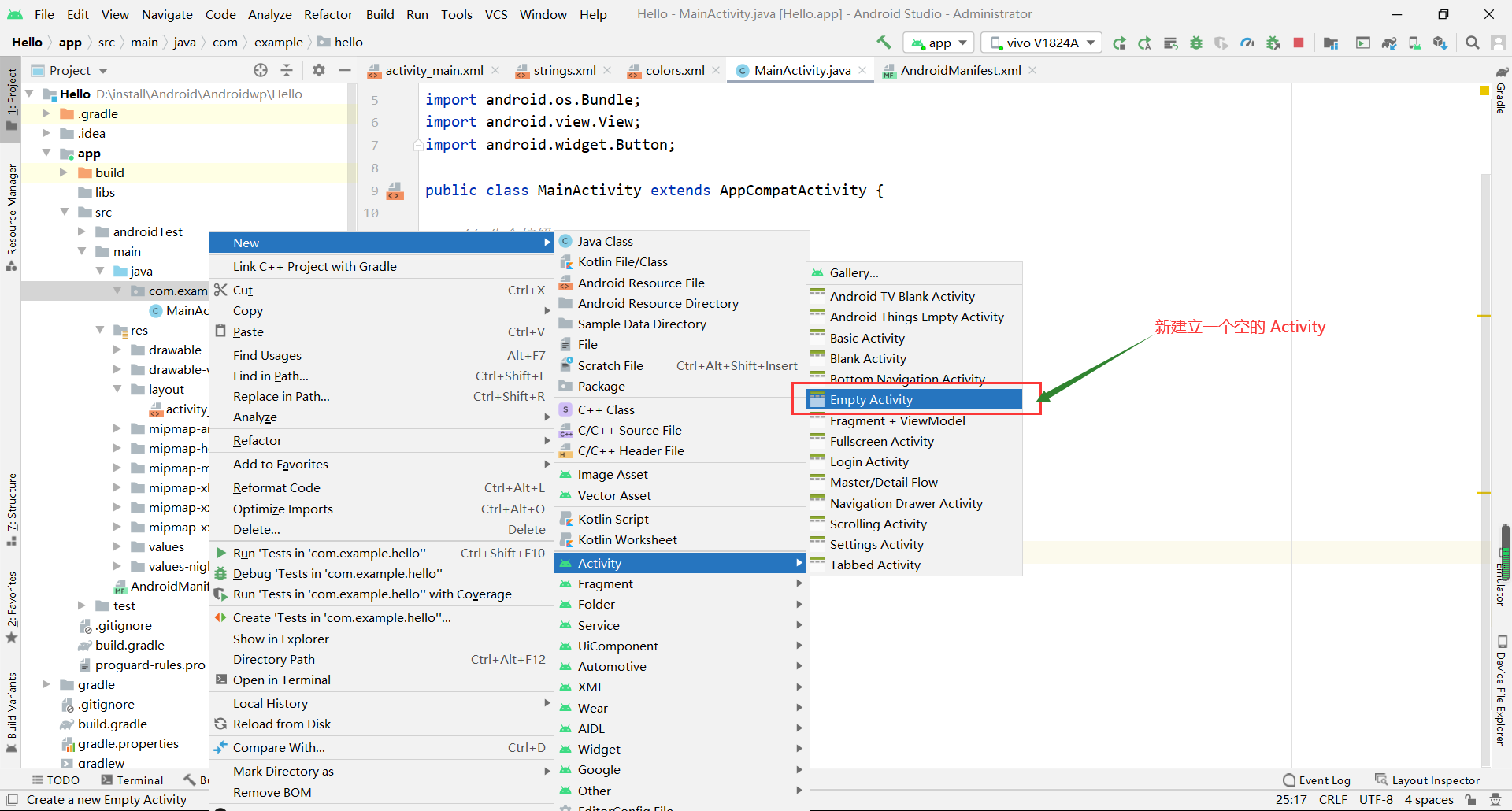Hide the Project panel with minus icon

(344, 70)
